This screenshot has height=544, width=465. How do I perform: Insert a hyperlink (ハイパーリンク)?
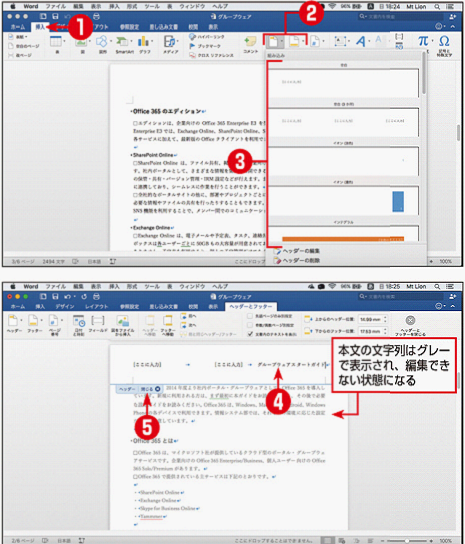click(207, 37)
